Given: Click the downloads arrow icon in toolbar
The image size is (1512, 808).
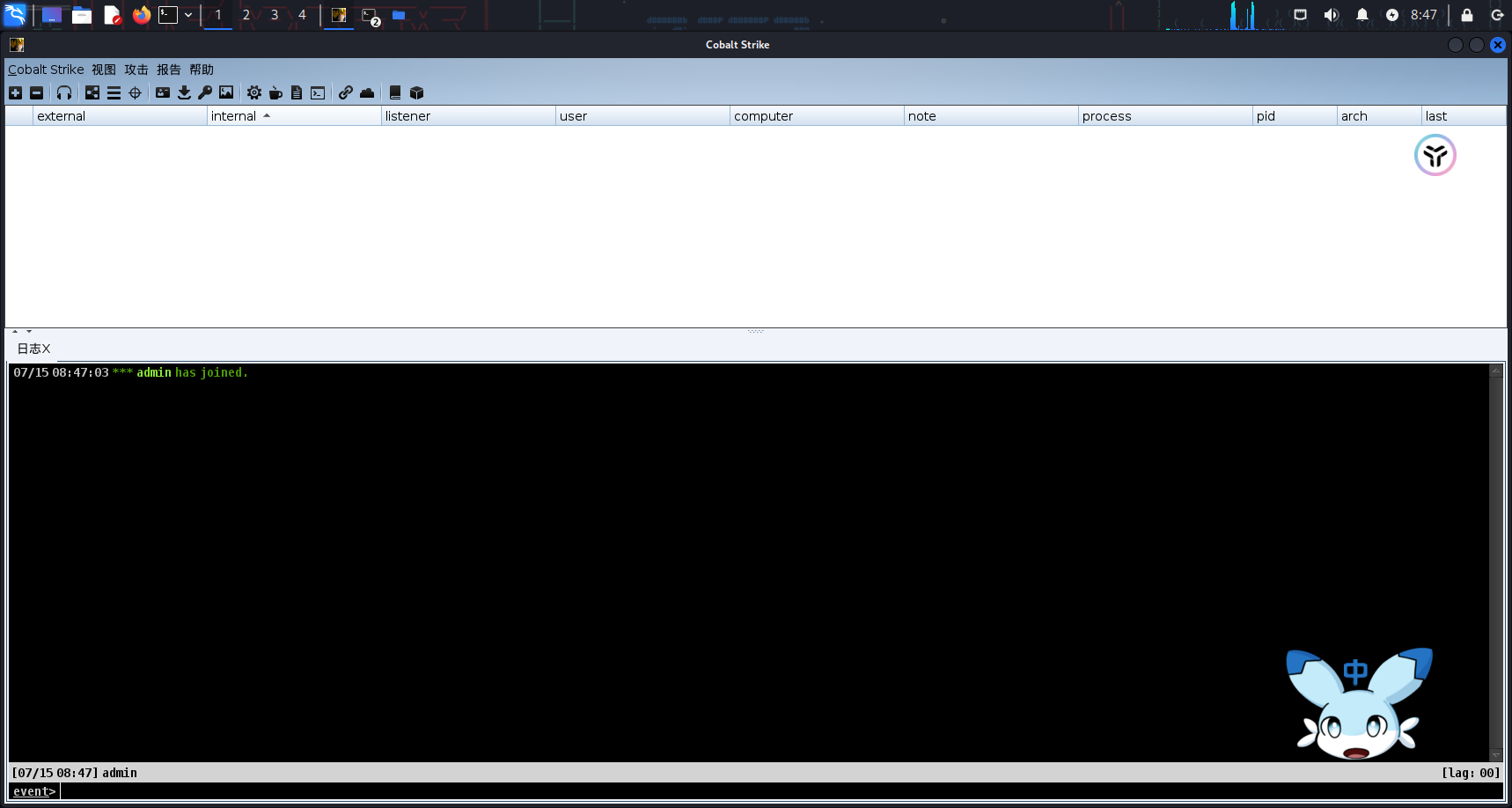Looking at the screenshot, I should [x=184, y=92].
